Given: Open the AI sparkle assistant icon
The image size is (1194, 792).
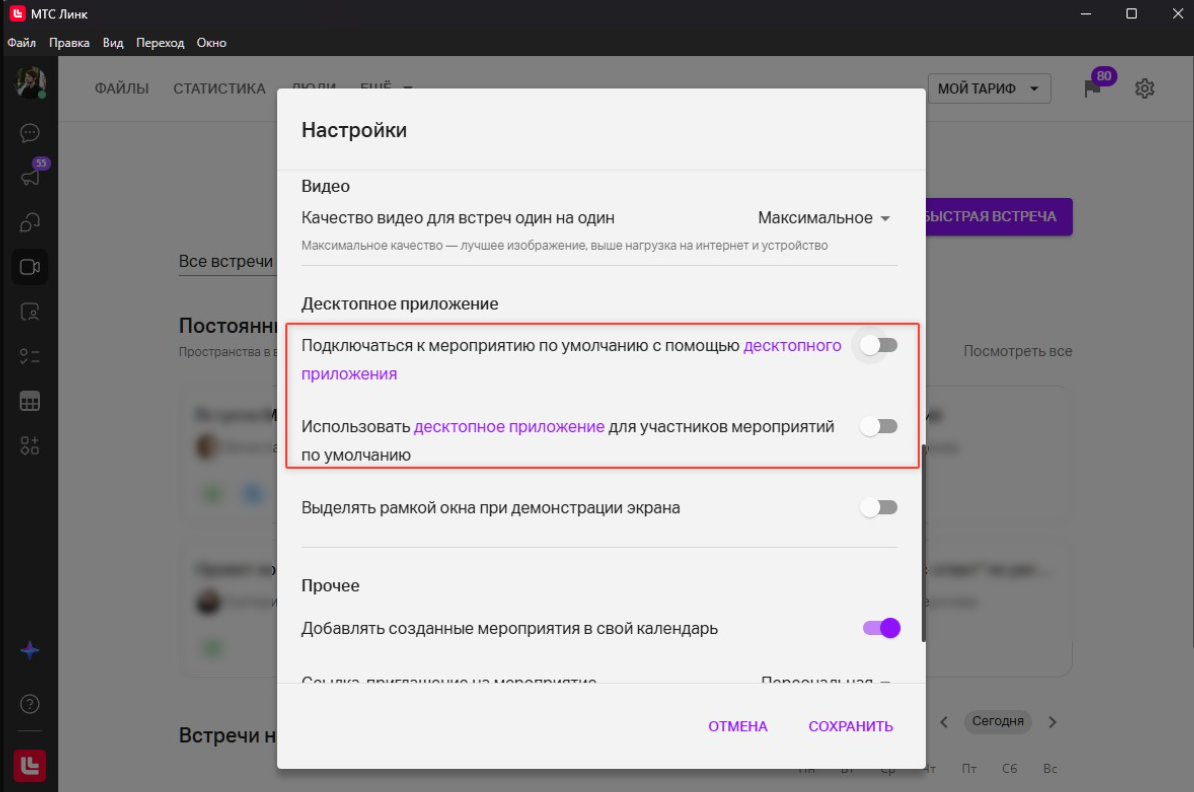Looking at the screenshot, I should coord(30,650).
